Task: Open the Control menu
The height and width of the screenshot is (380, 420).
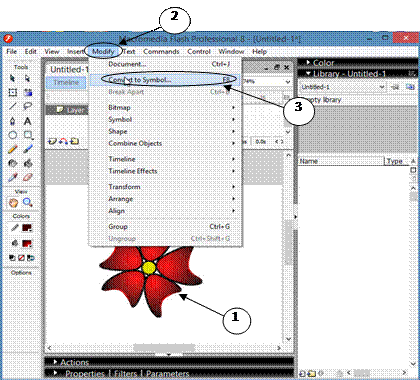Action: pyautogui.click(x=199, y=51)
